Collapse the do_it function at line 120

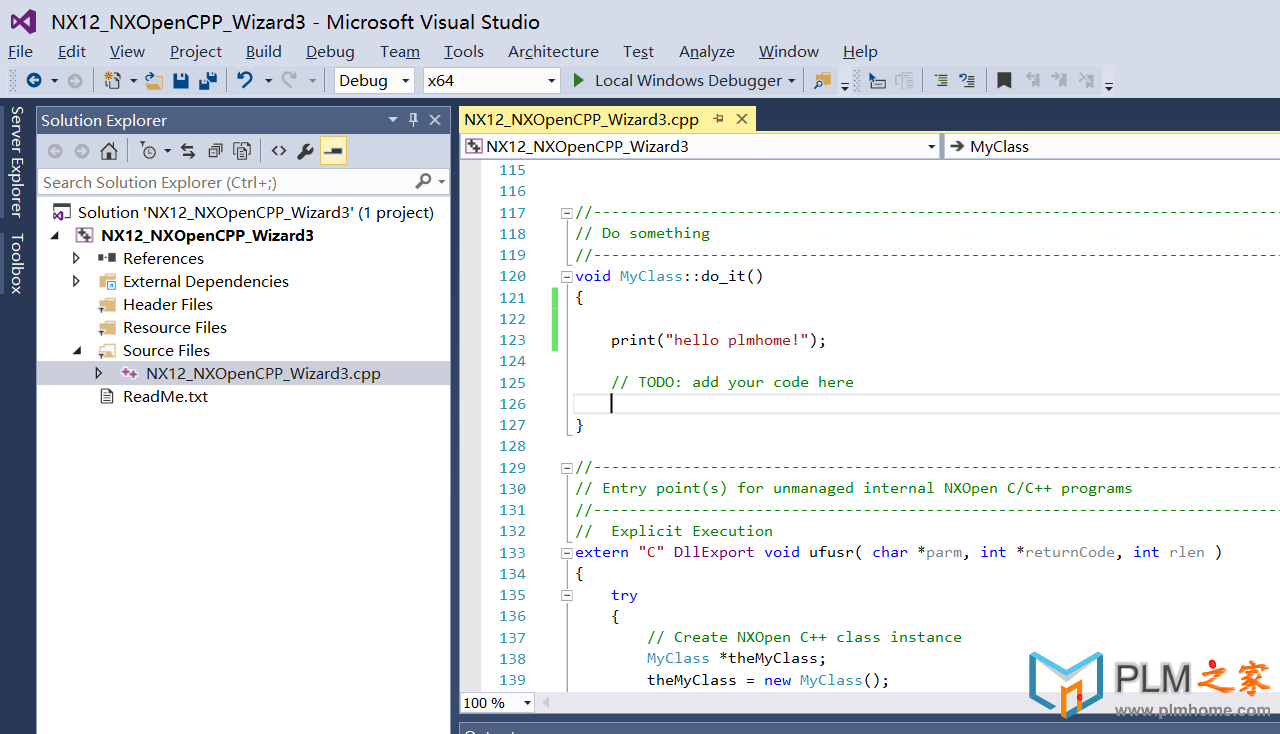(x=567, y=276)
